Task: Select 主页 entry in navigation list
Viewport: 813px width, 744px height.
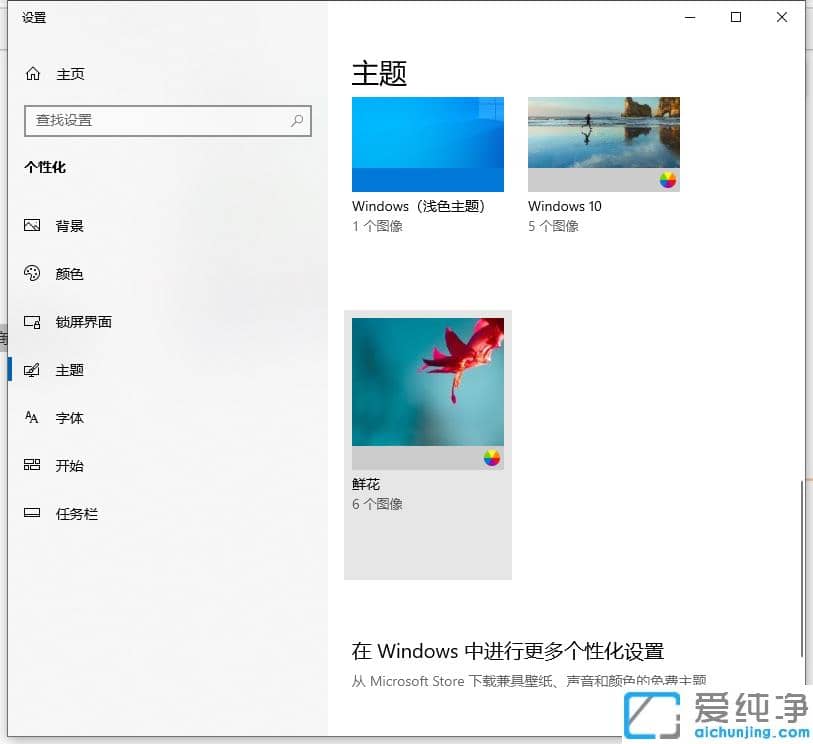Action: [67, 73]
